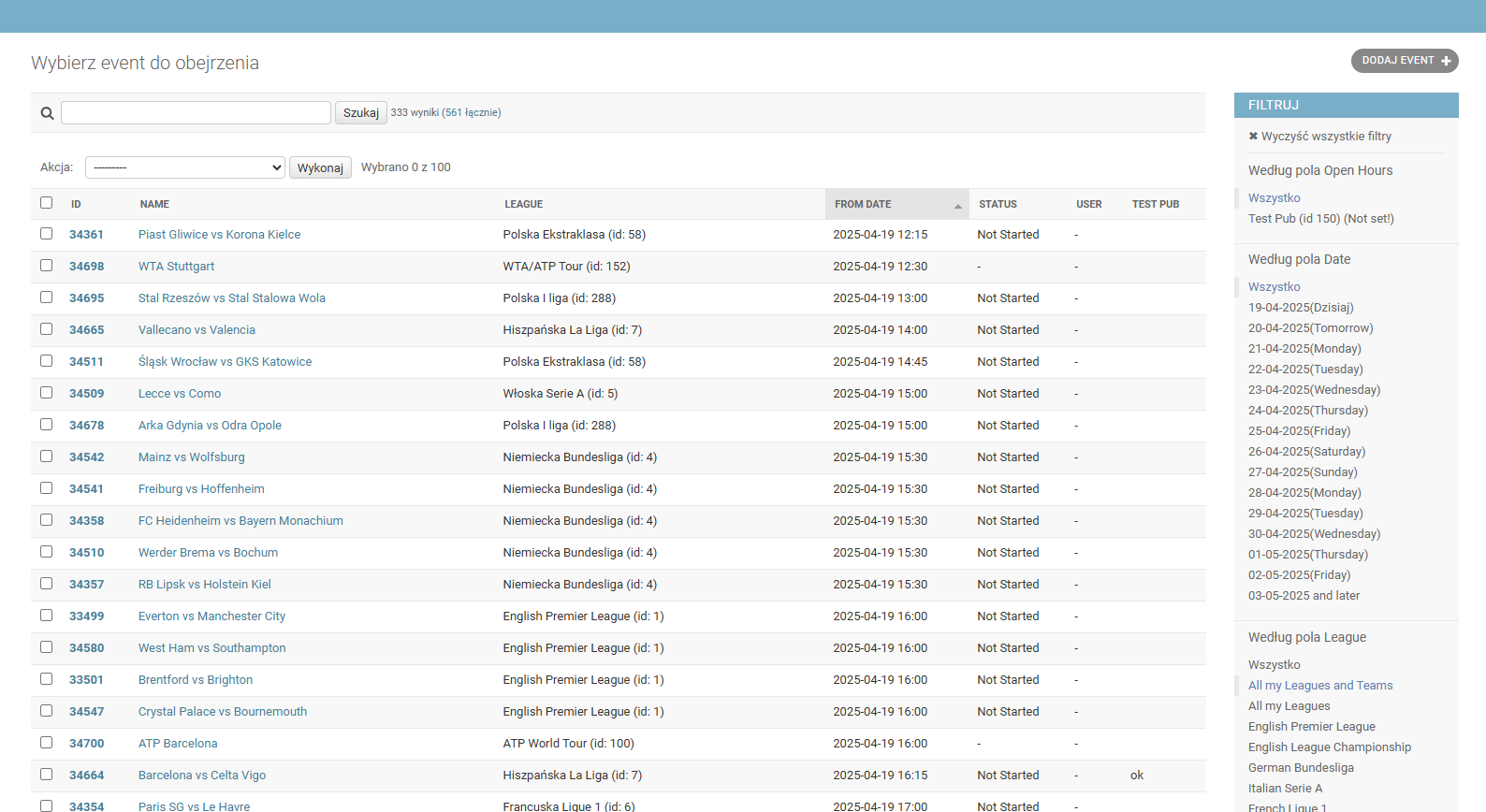Focus the search input field
The width and height of the screenshot is (1486, 812).
click(196, 112)
